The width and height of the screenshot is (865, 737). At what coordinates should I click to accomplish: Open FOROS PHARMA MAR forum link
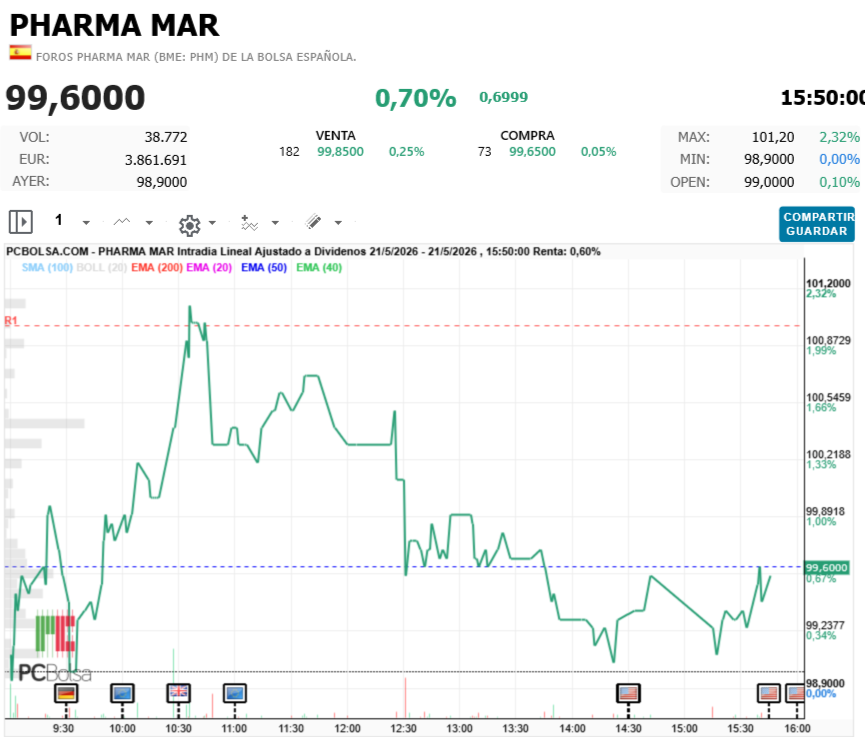196,57
